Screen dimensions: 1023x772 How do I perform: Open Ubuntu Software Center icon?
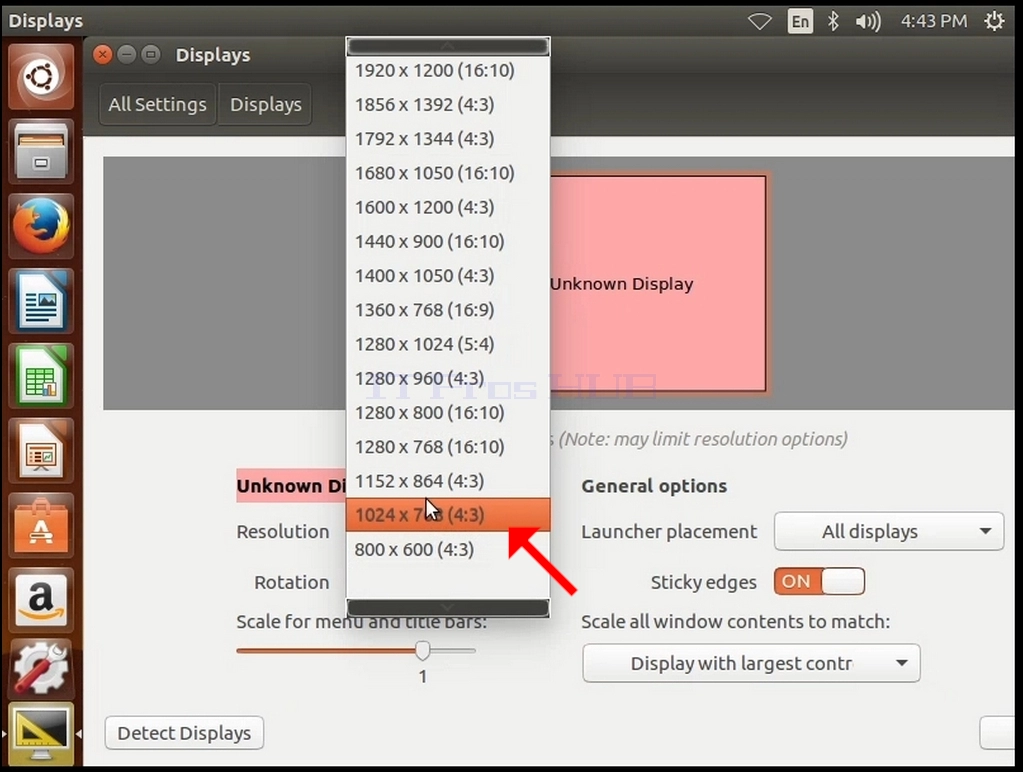click(x=41, y=526)
